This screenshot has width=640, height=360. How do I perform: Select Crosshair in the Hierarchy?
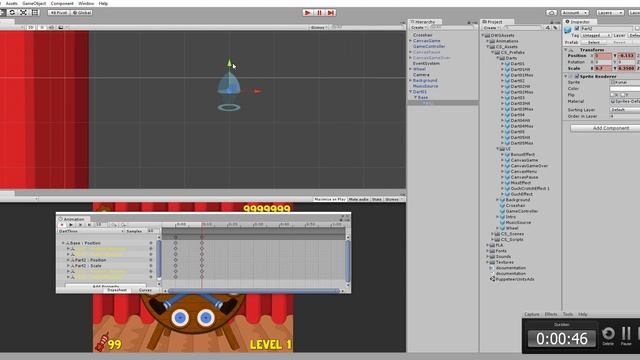coord(422,35)
